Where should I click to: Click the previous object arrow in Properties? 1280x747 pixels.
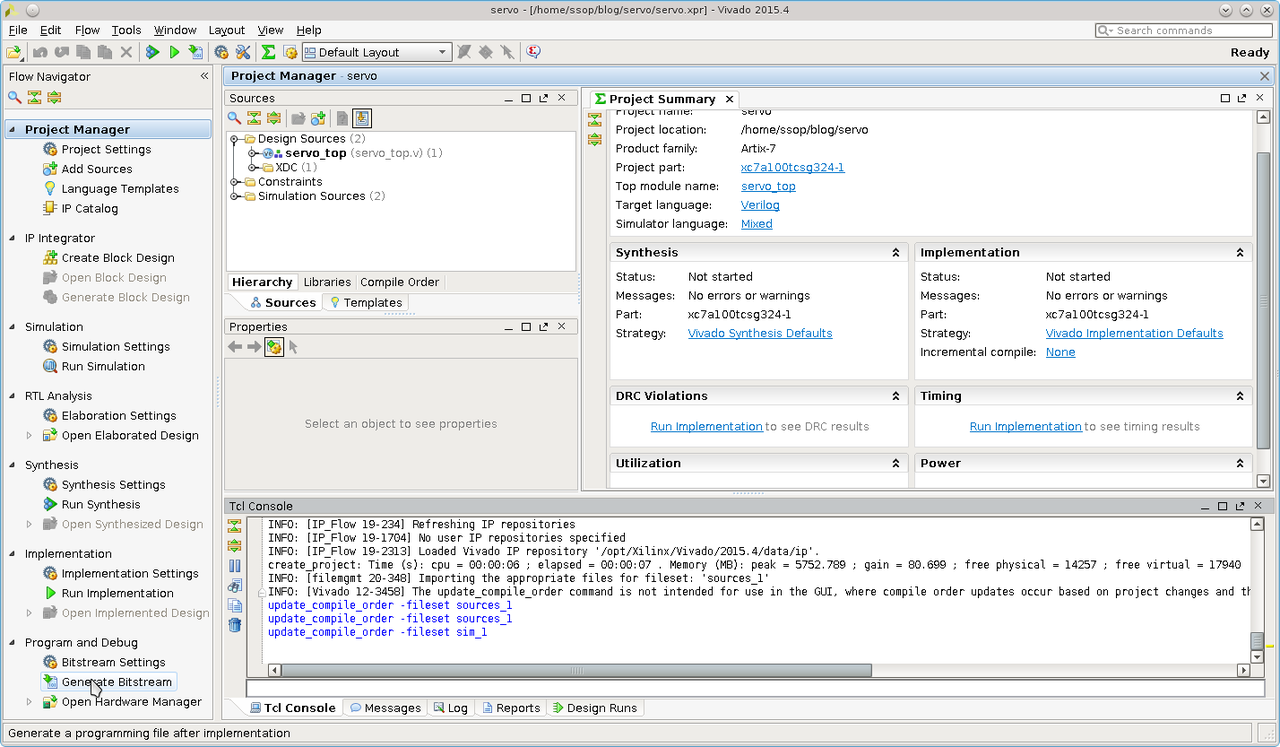tap(235, 347)
